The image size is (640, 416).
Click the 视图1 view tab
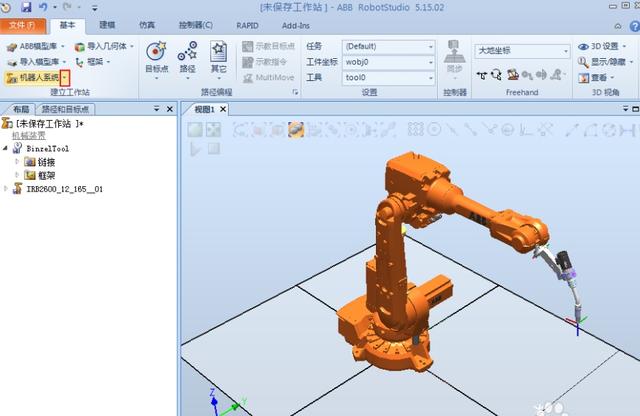pos(204,109)
